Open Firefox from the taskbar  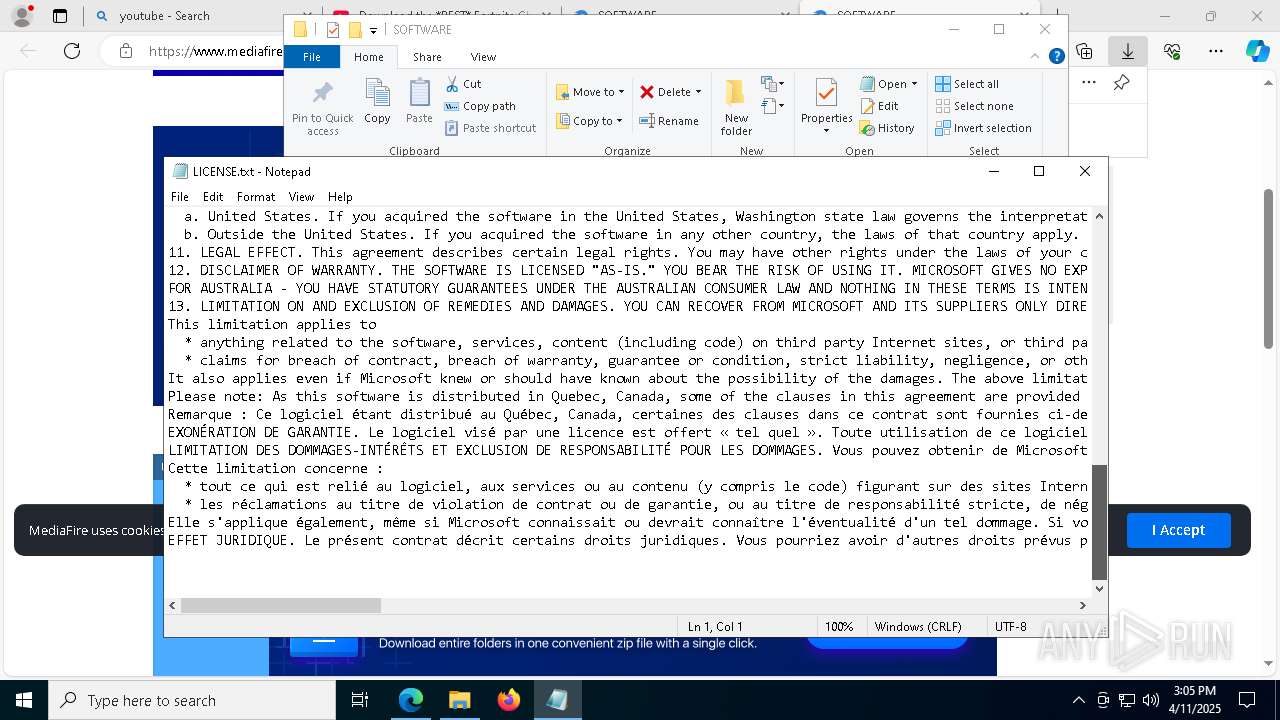click(x=509, y=700)
